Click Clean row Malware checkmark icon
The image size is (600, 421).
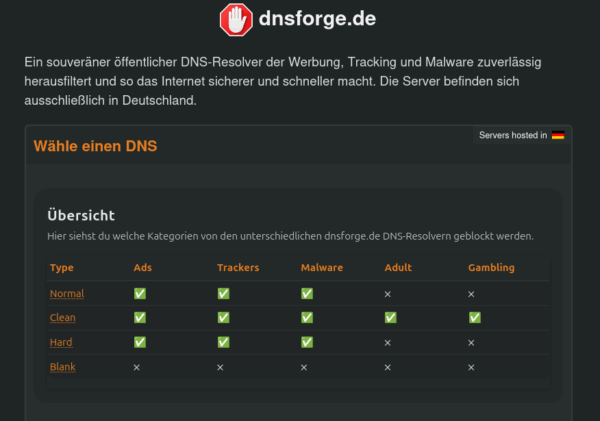[x=307, y=318]
